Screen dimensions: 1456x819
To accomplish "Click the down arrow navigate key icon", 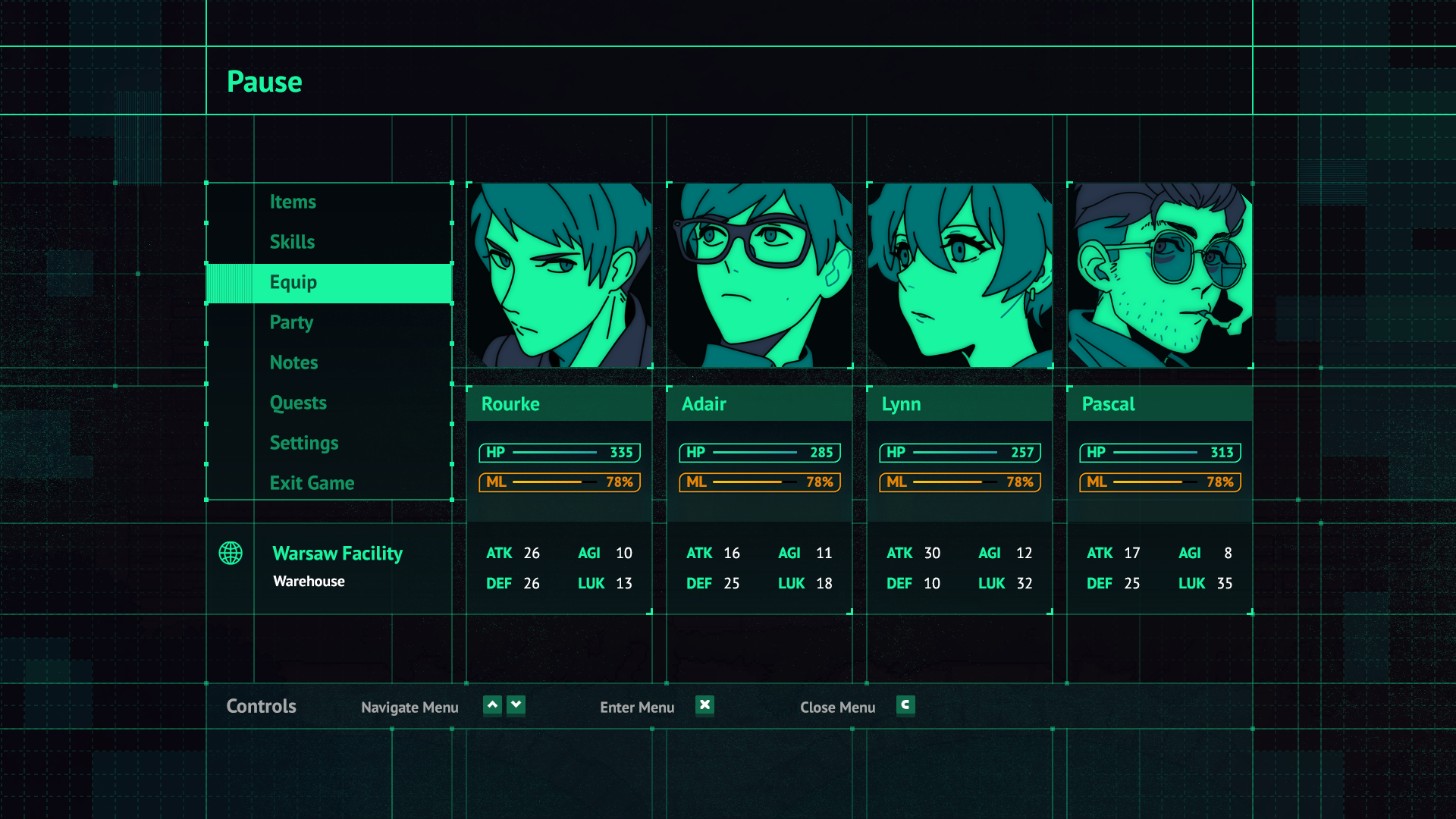I will click(x=516, y=705).
